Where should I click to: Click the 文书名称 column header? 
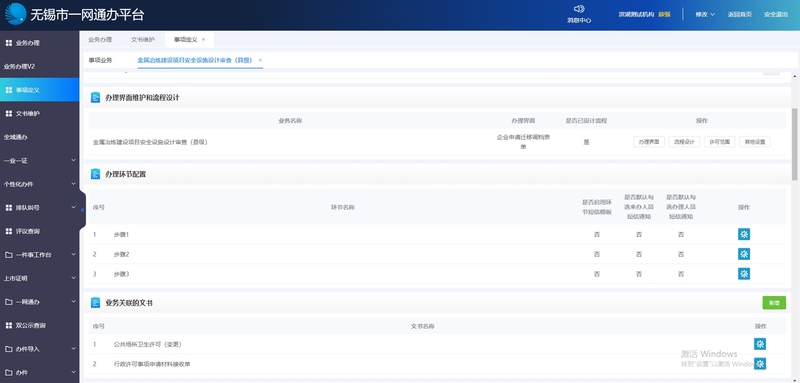click(422, 326)
